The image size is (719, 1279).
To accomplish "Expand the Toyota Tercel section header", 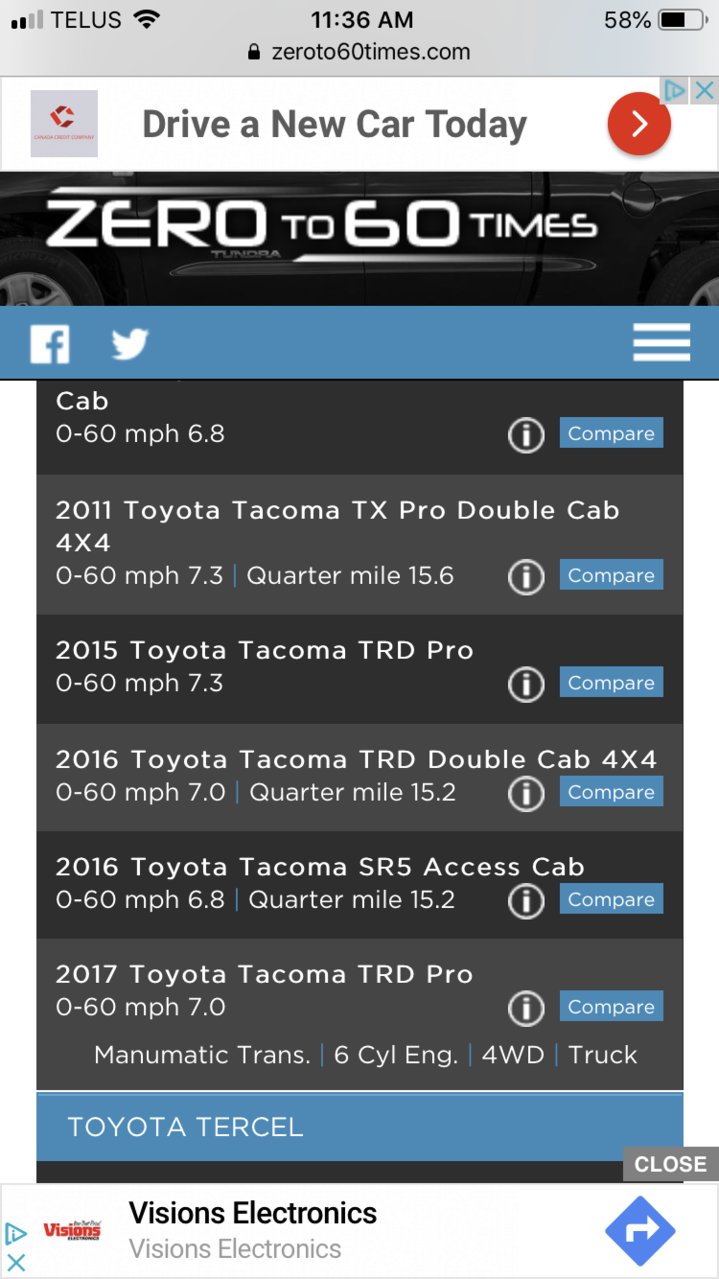I will 360,1127.
